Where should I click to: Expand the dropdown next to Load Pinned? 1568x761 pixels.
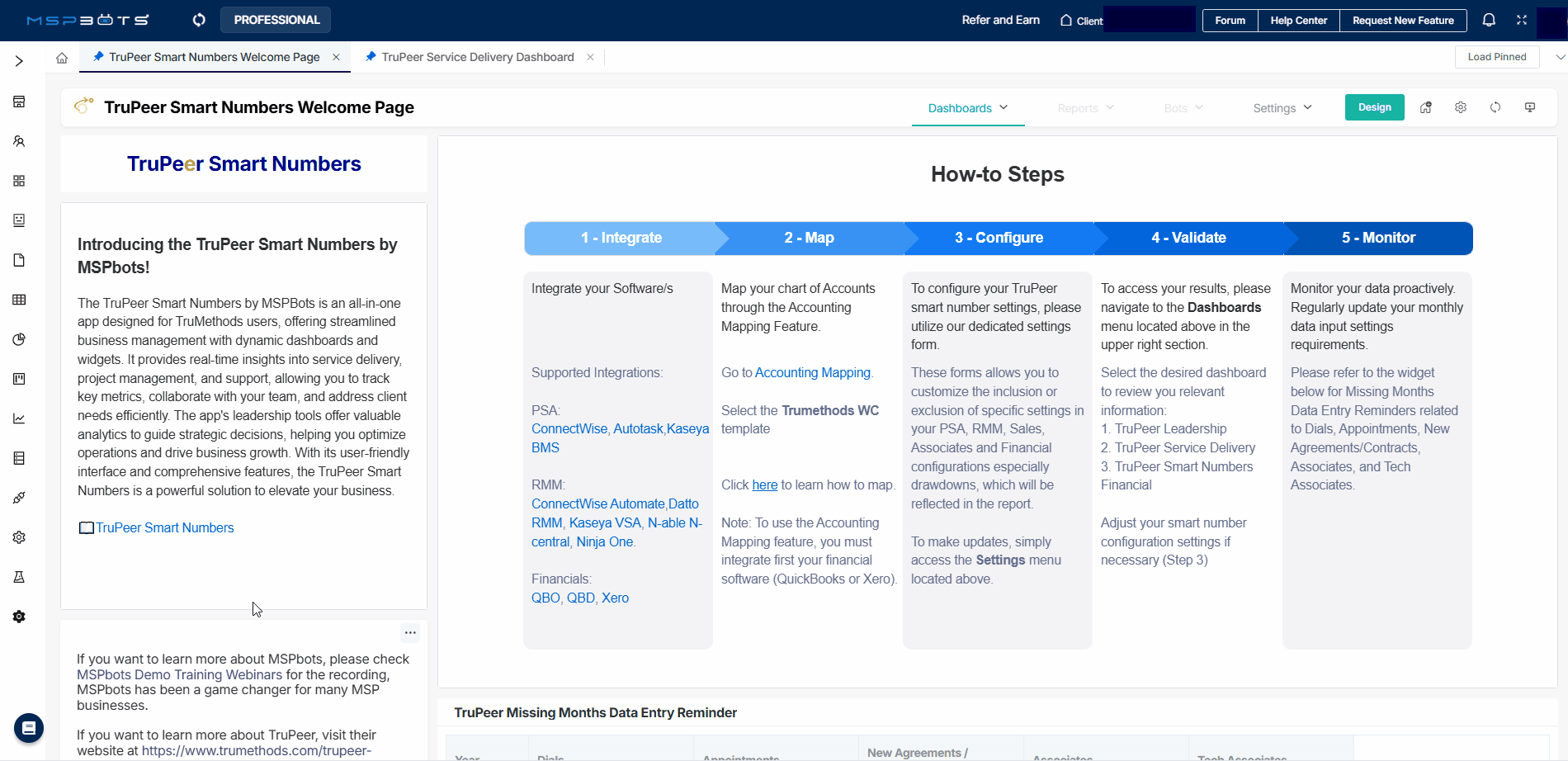click(1560, 57)
